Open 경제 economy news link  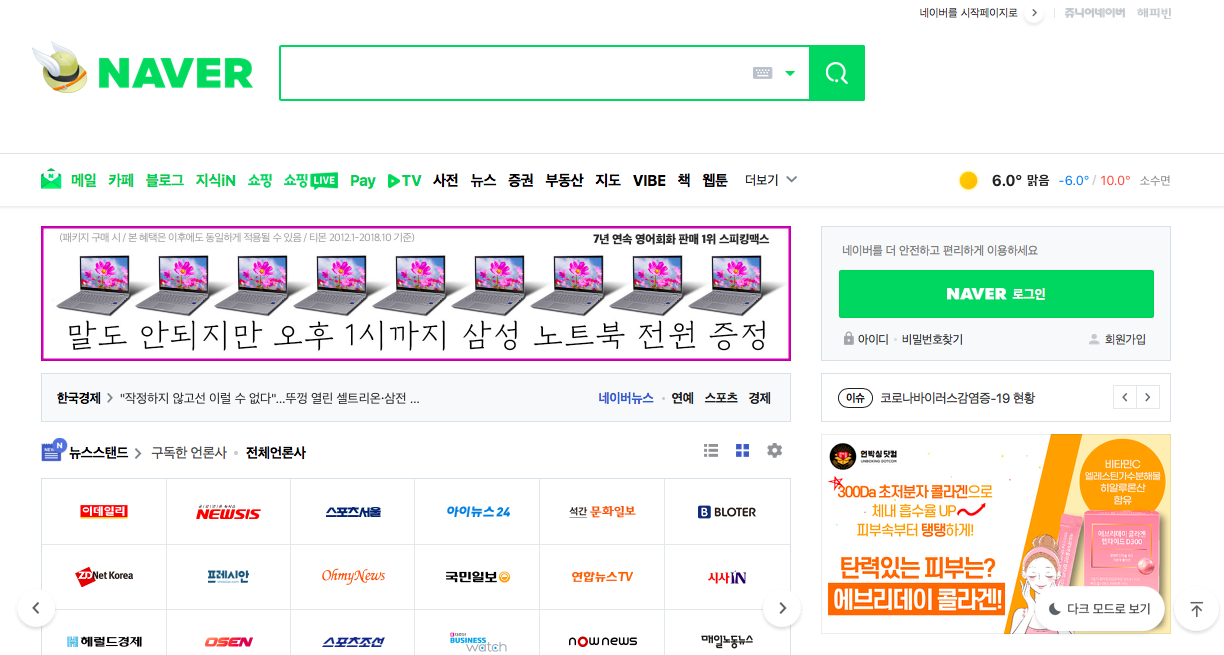(x=760, y=398)
